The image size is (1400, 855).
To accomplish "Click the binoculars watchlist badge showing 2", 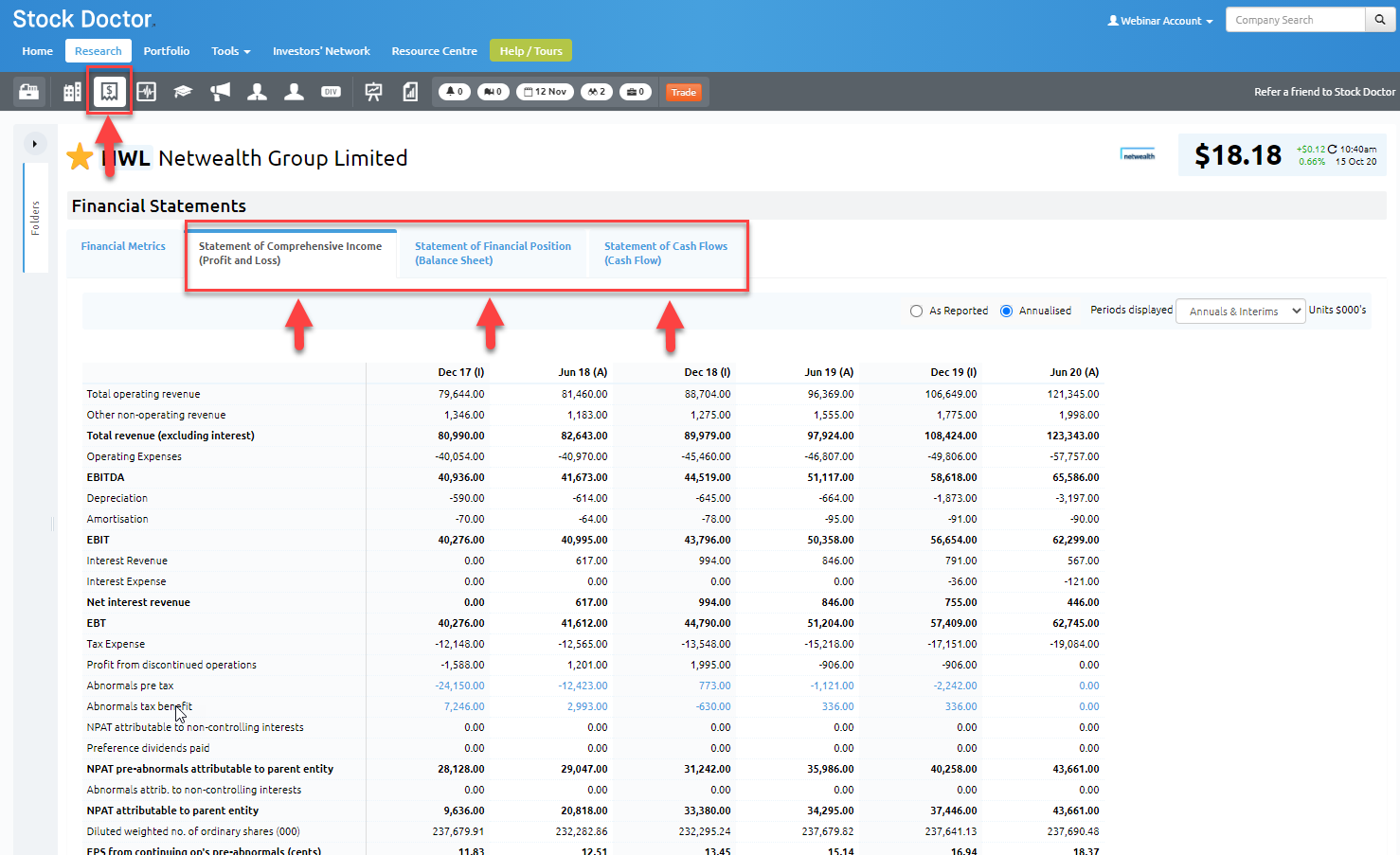I will (597, 92).
